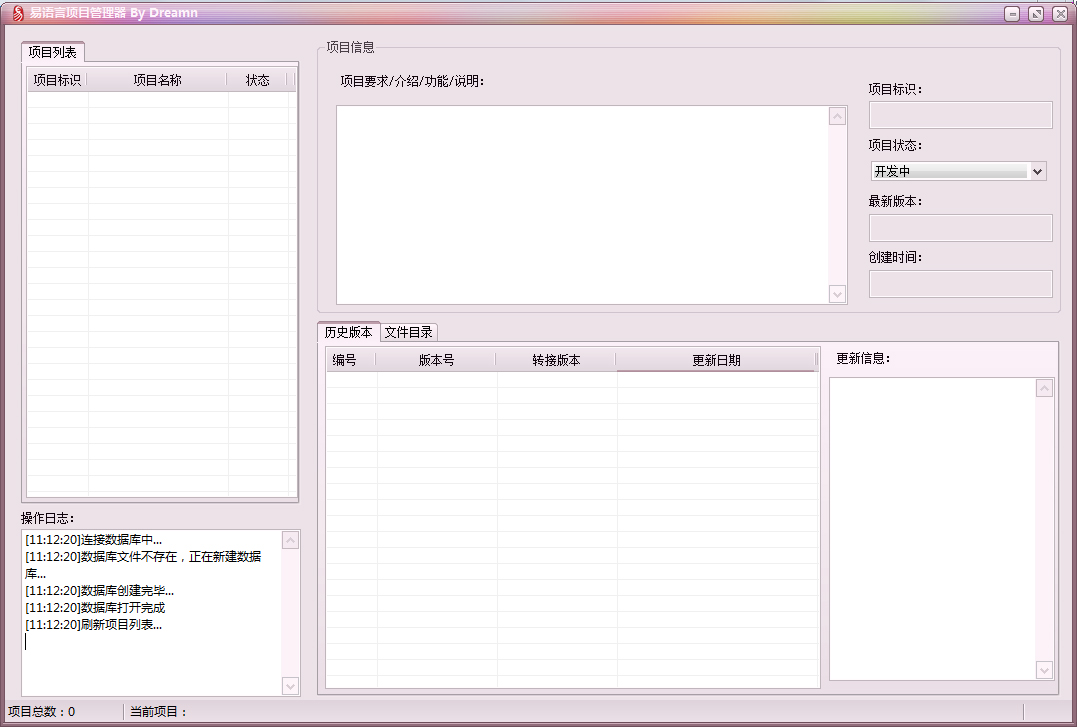Click the 项目标识 input field
Viewport: 1077px width, 727px height.
pos(960,115)
